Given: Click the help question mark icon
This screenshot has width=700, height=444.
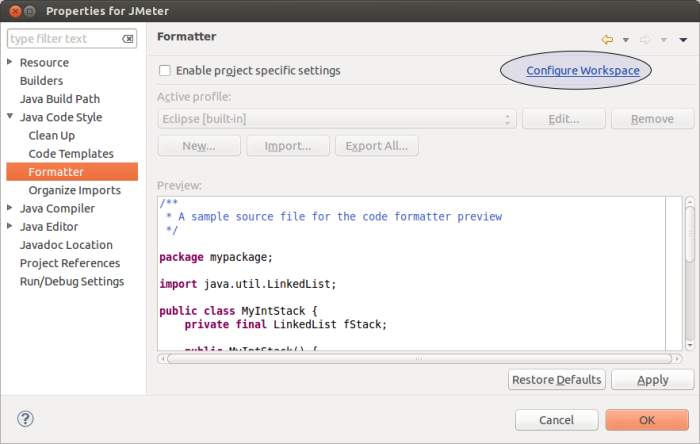Looking at the screenshot, I should [x=26, y=418].
